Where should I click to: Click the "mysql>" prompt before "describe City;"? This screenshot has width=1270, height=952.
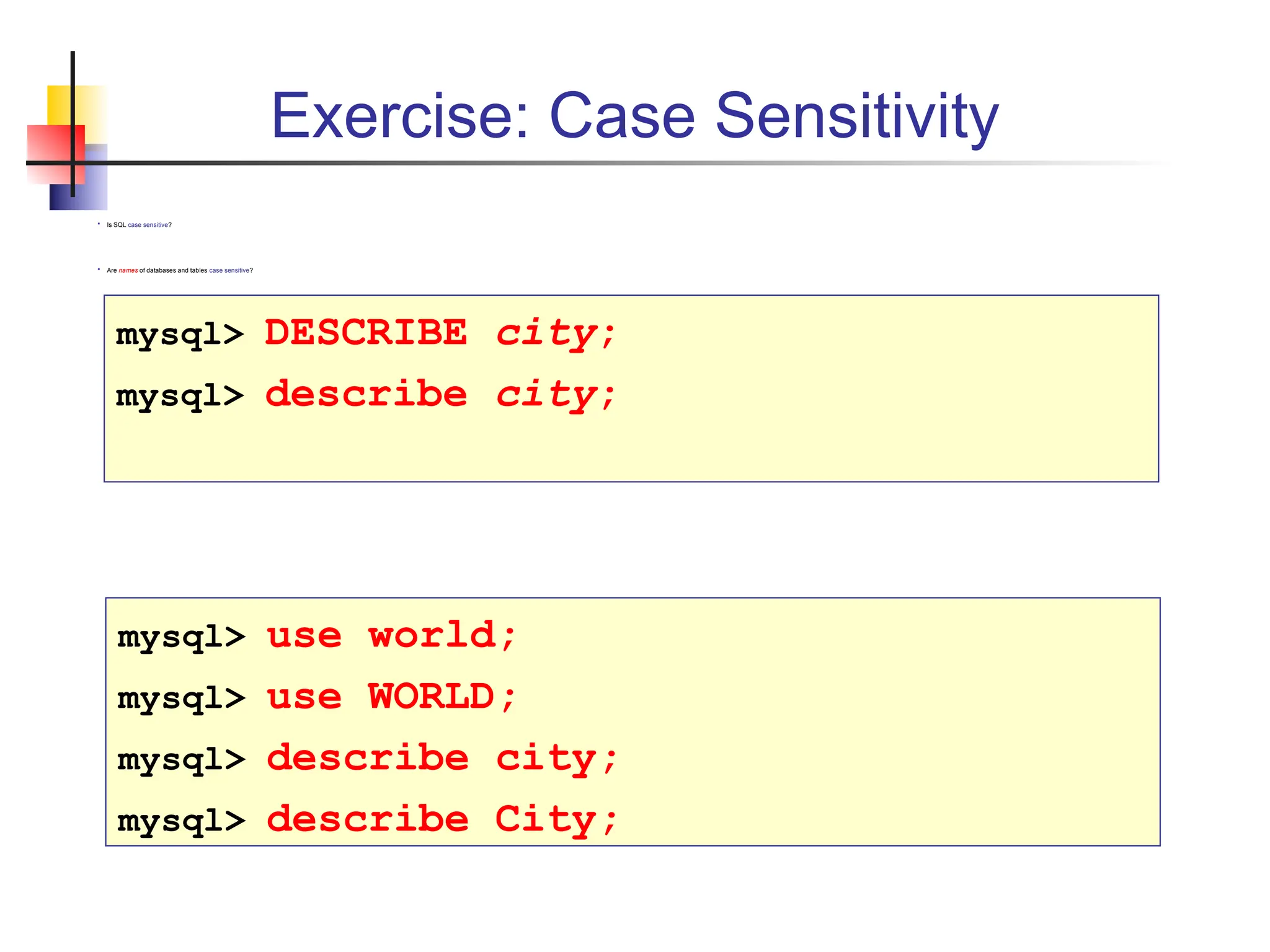181,821
